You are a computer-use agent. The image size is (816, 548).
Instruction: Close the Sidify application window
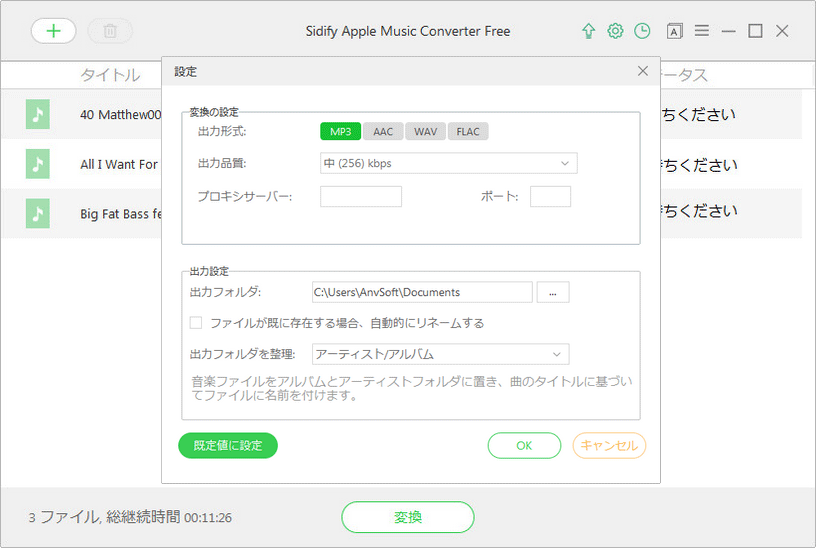click(x=782, y=31)
